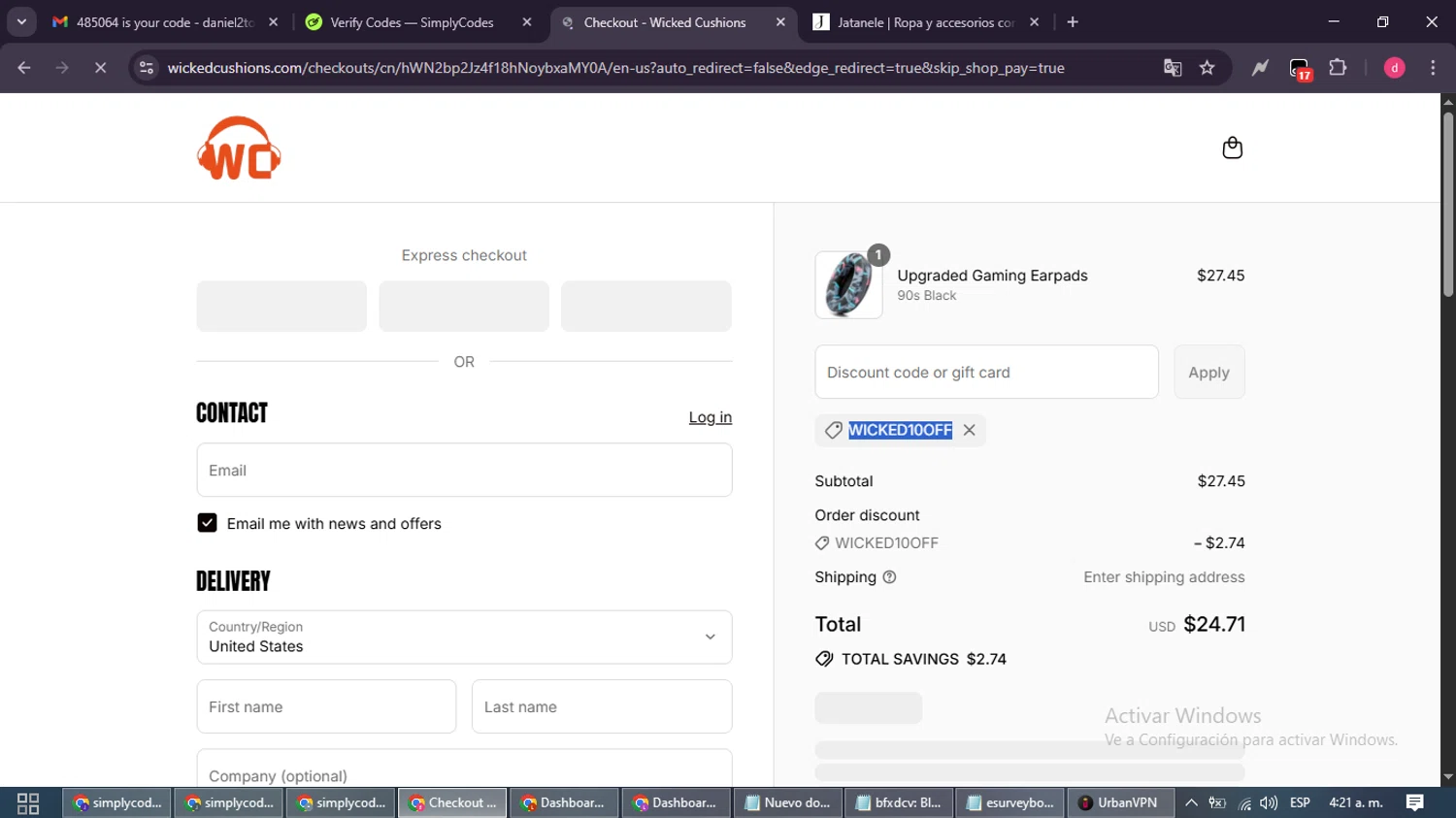Go back to previous page
The height and width of the screenshot is (818, 1456).
[x=24, y=68]
